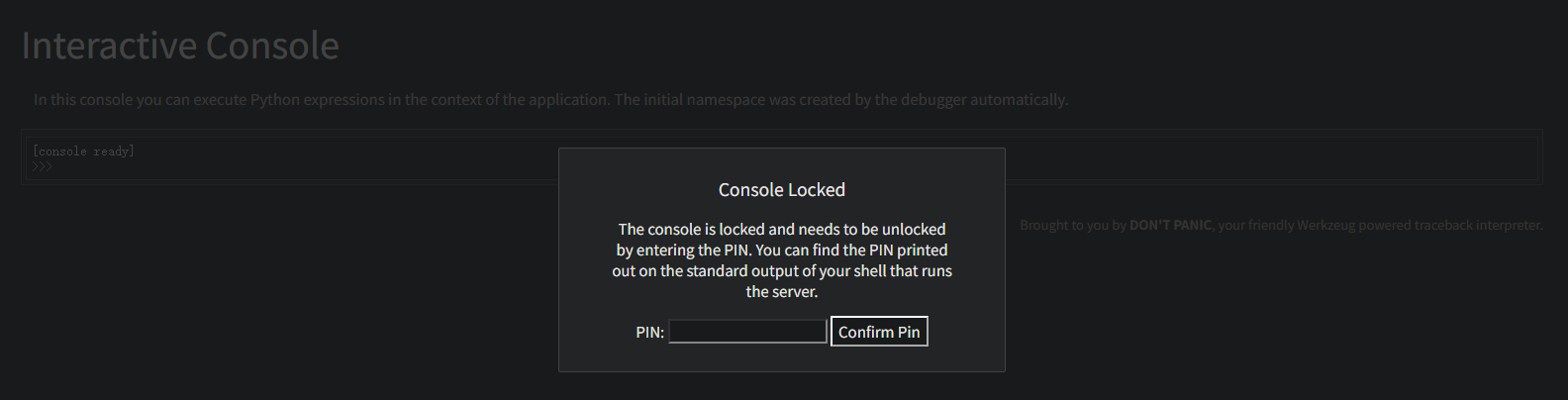Click the >>> console prompt
This screenshot has height=400, width=1568.
click(42, 166)
